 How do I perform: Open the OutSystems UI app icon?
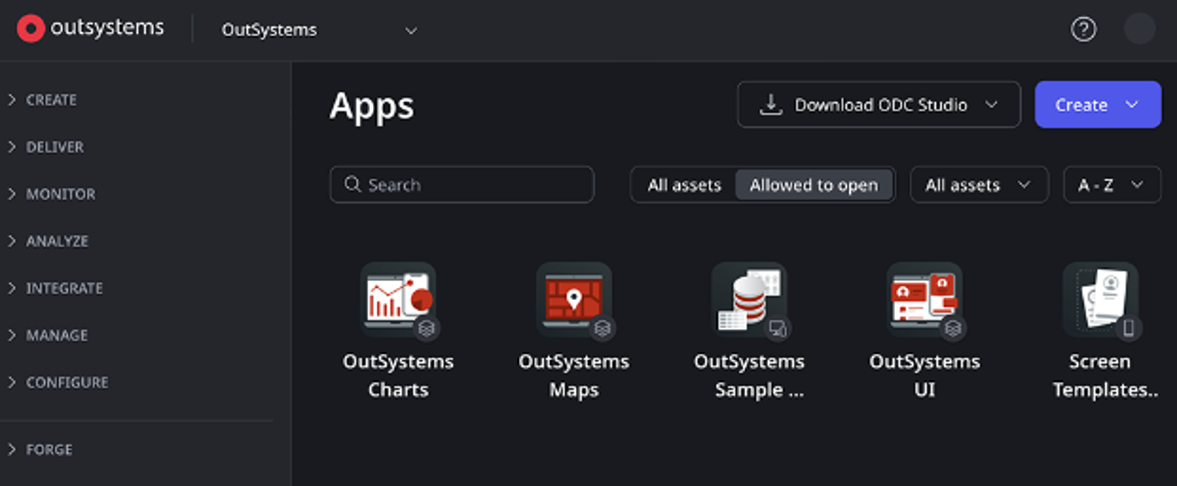pos(925,299)
